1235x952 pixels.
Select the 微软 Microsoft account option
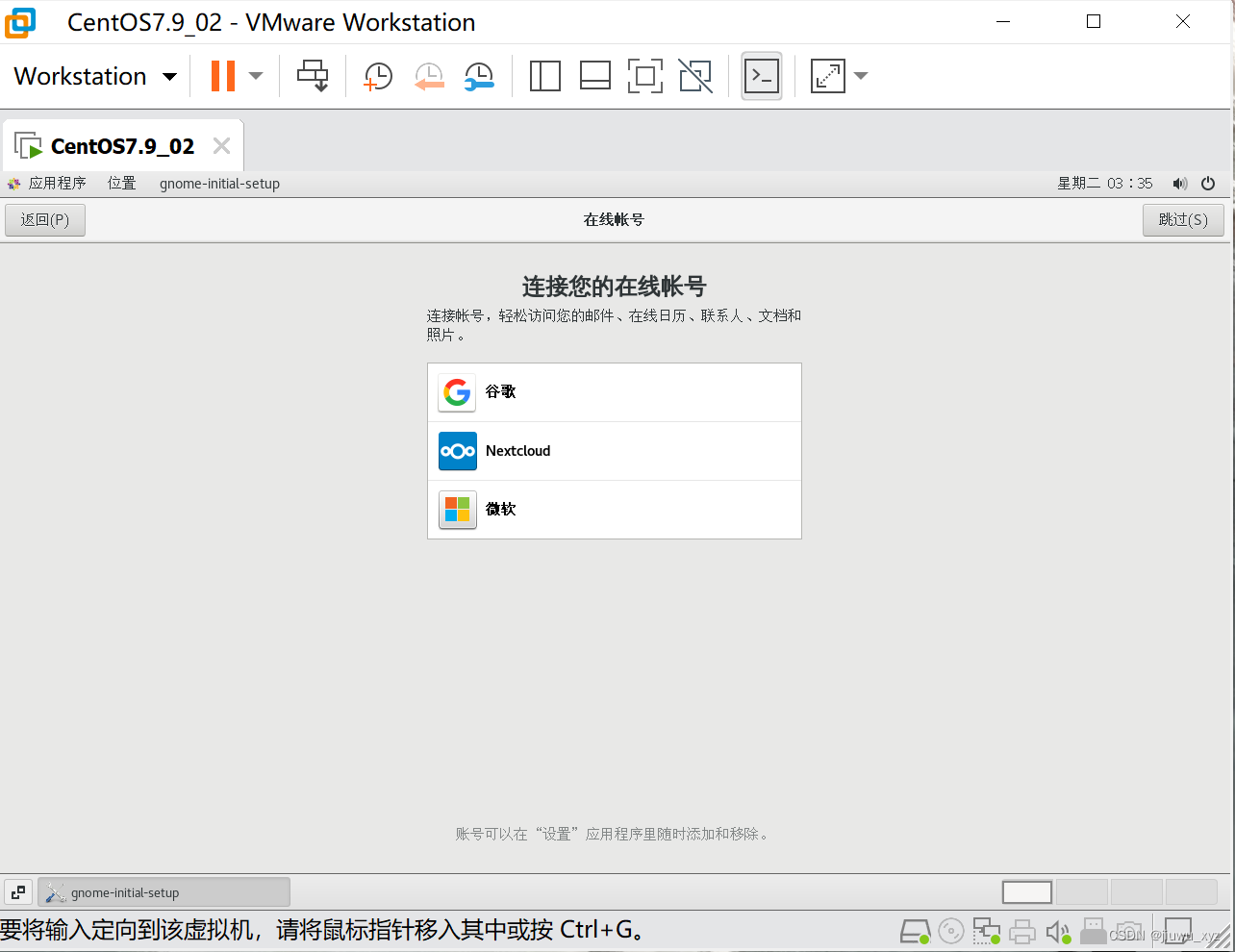pyautogui.click(x=615, y=510)
